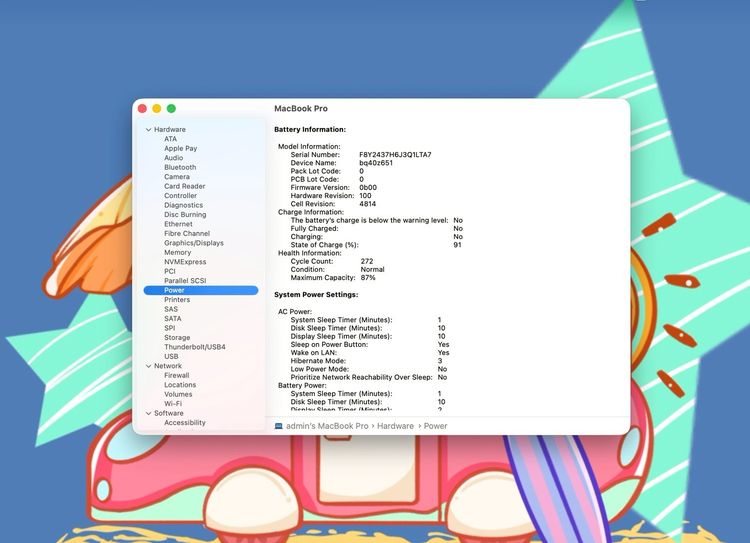
Task: Click the Battery Information heading
Action: (x=309, y=130)
